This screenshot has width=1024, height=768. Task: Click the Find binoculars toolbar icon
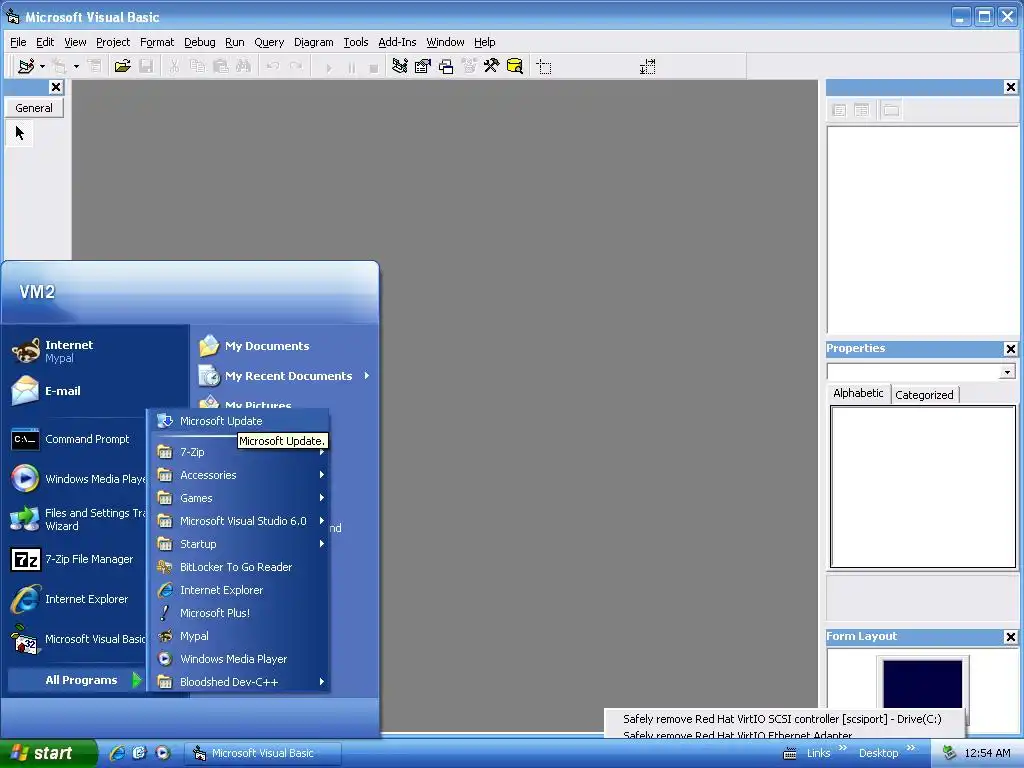click(x=243, y=66)
